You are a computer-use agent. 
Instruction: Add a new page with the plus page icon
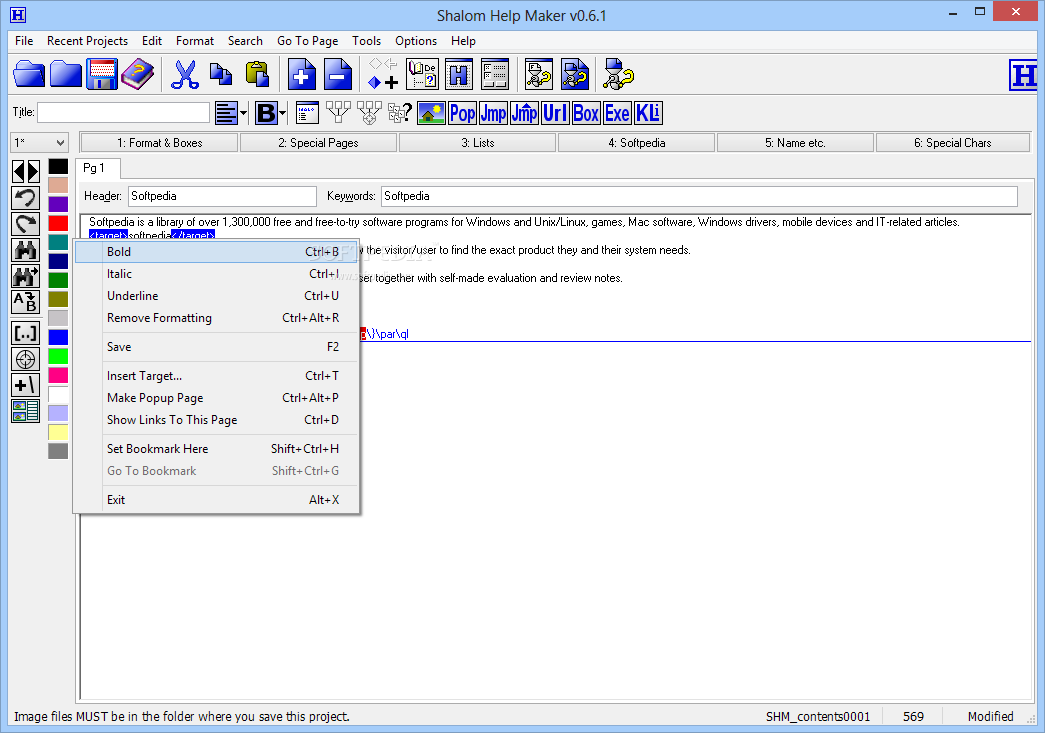[x=301, y=74]
